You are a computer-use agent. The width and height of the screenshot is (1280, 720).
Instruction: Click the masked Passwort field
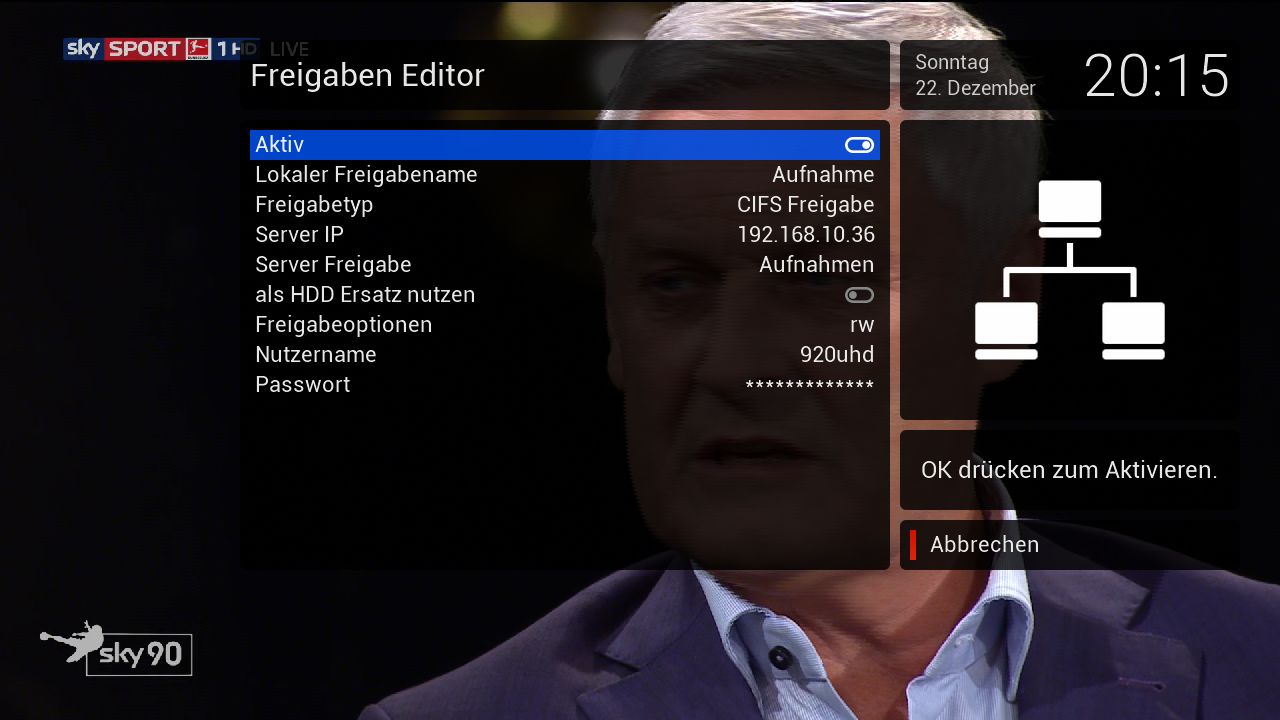(809, 386)
